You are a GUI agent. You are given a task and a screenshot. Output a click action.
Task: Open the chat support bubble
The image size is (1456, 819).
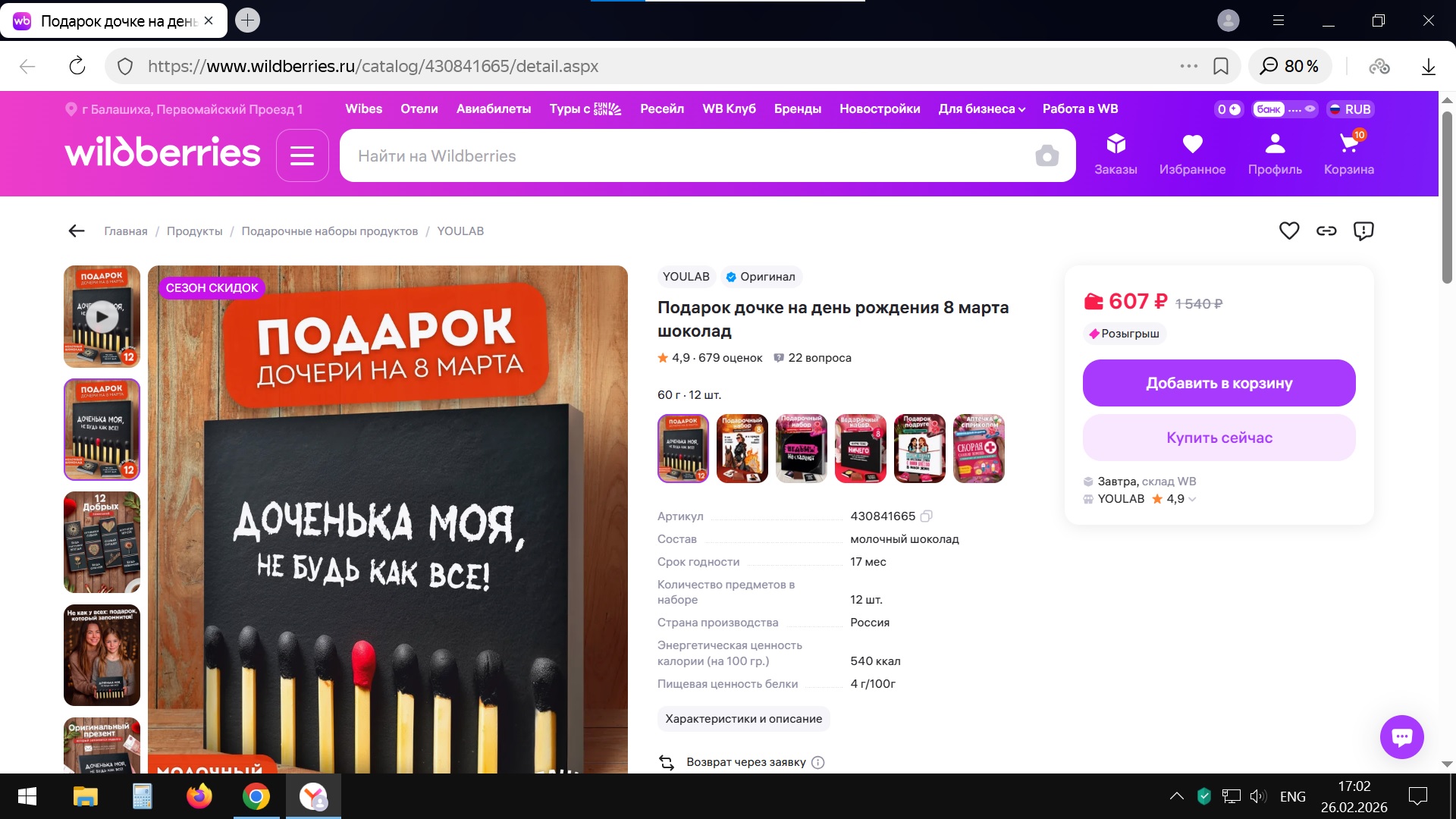click(x=1401, y=736)
